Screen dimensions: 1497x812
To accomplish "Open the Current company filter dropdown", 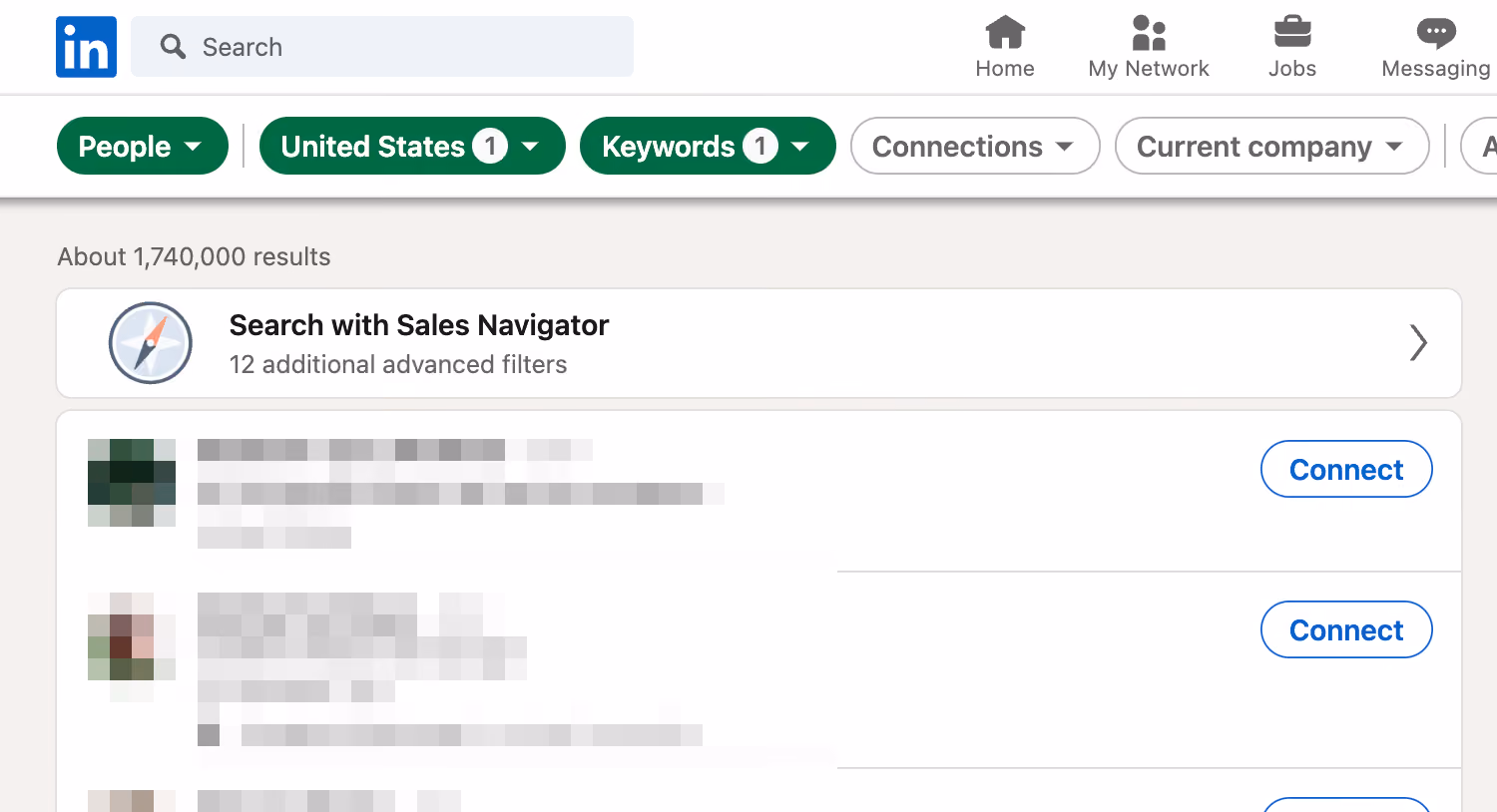I will click(x=1272, y=146).
